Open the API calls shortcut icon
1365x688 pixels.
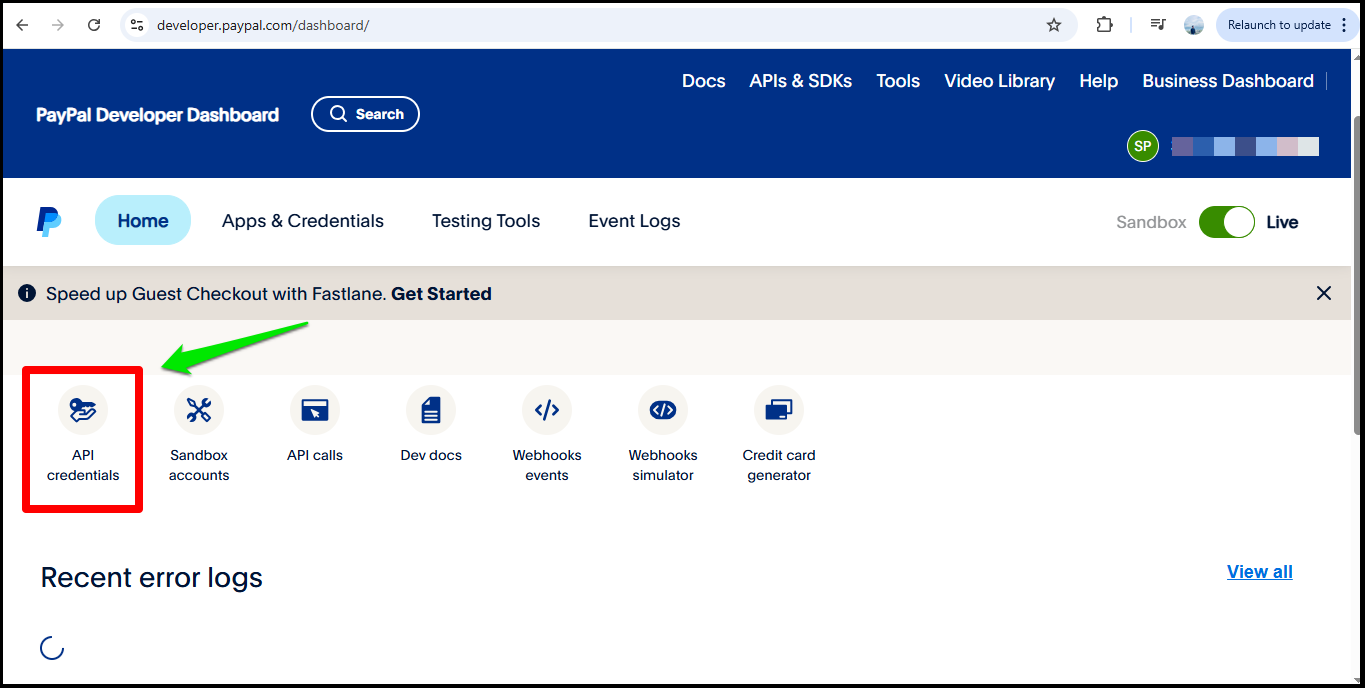click(315, 410)
